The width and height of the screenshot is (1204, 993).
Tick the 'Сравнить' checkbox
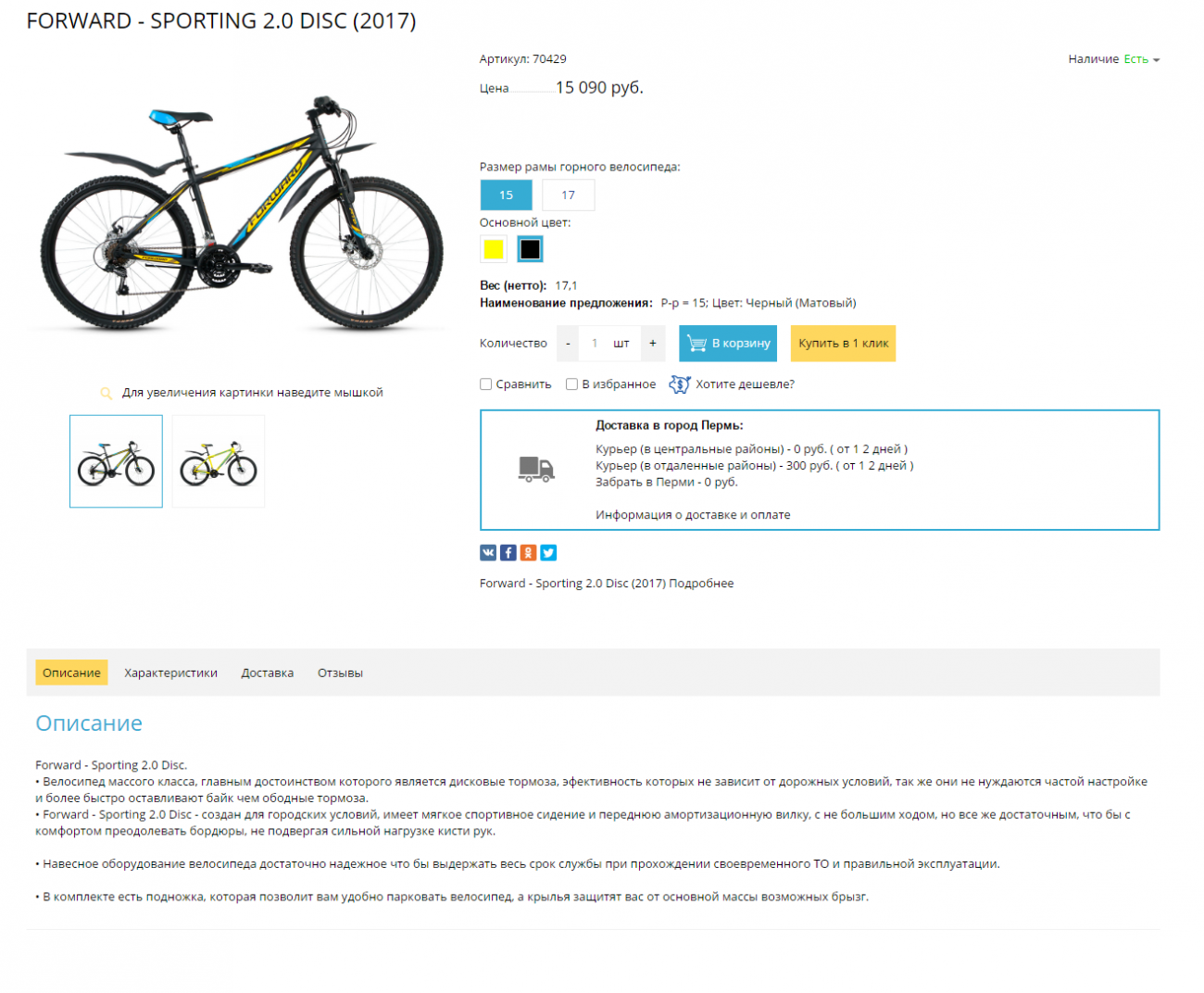485,384
